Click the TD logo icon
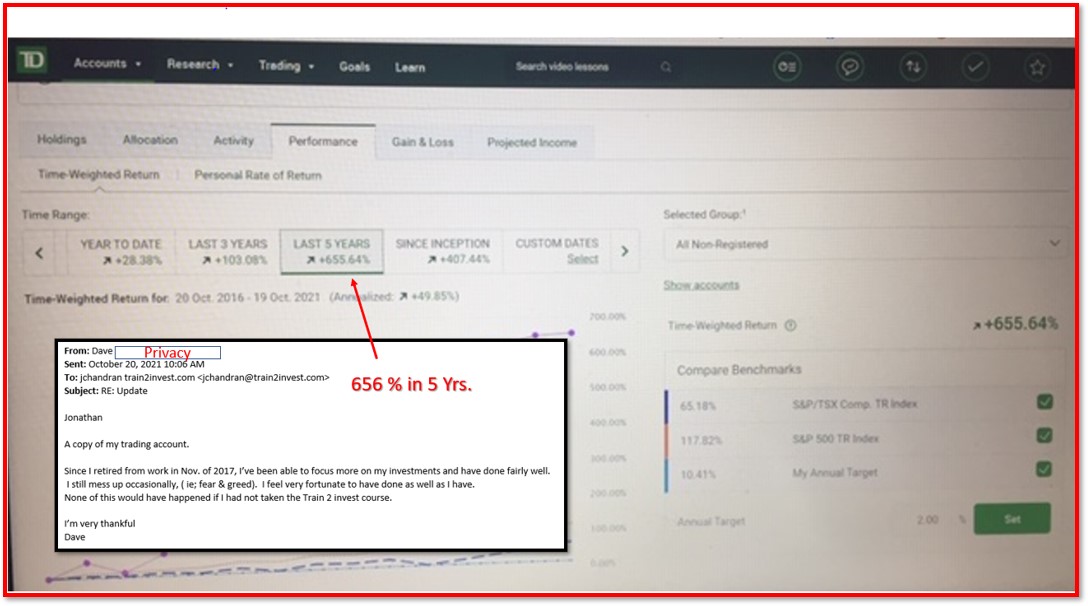Screen dimensions: 1088x606 (x=32, y=62)
